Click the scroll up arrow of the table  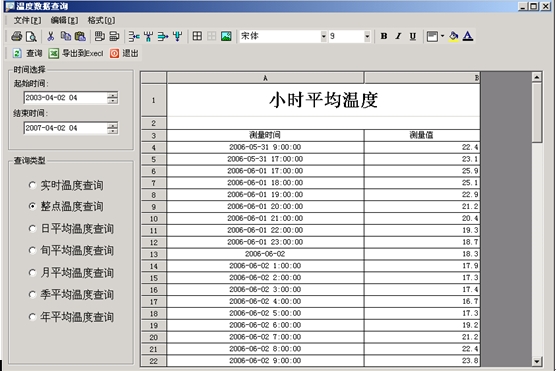(537, 77)
